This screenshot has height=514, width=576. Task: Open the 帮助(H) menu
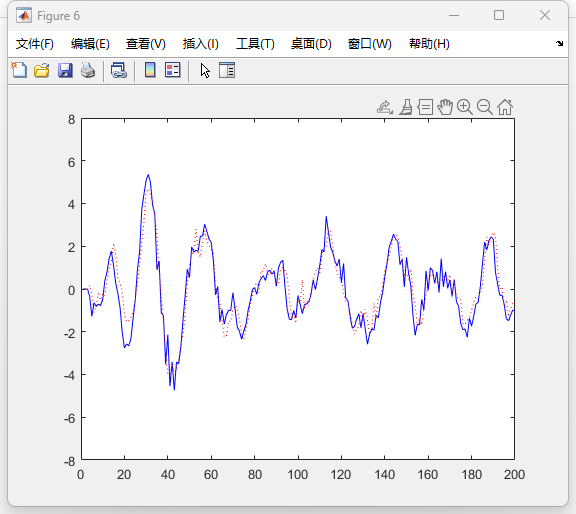429,44
